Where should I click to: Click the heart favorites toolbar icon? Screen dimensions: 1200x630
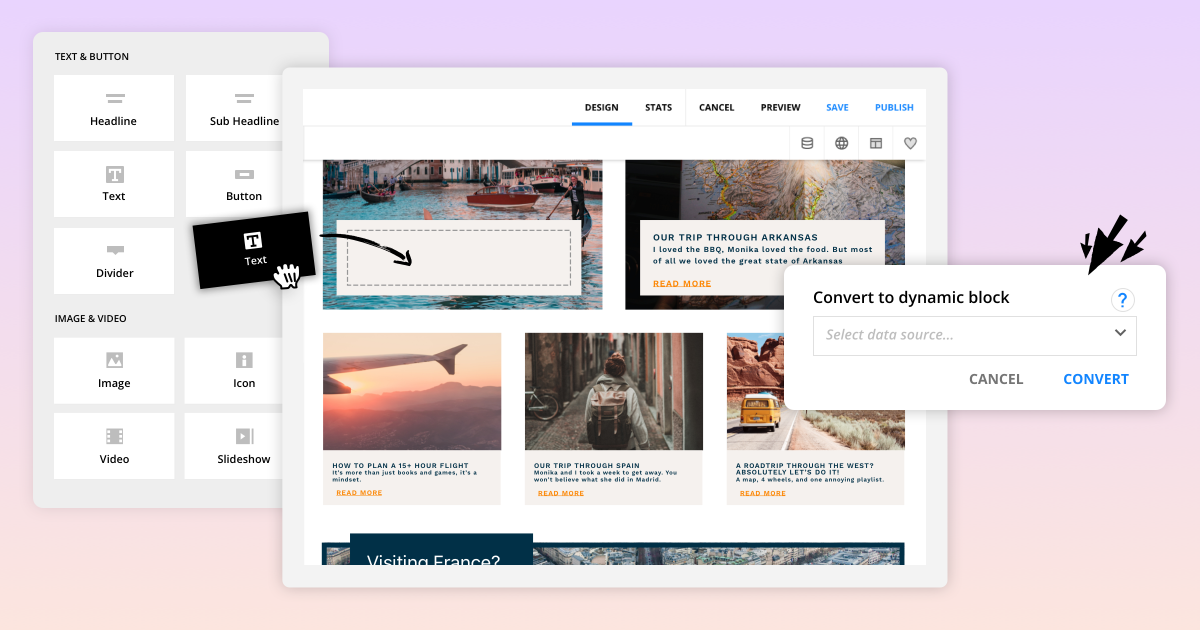[x=910, y=142]
